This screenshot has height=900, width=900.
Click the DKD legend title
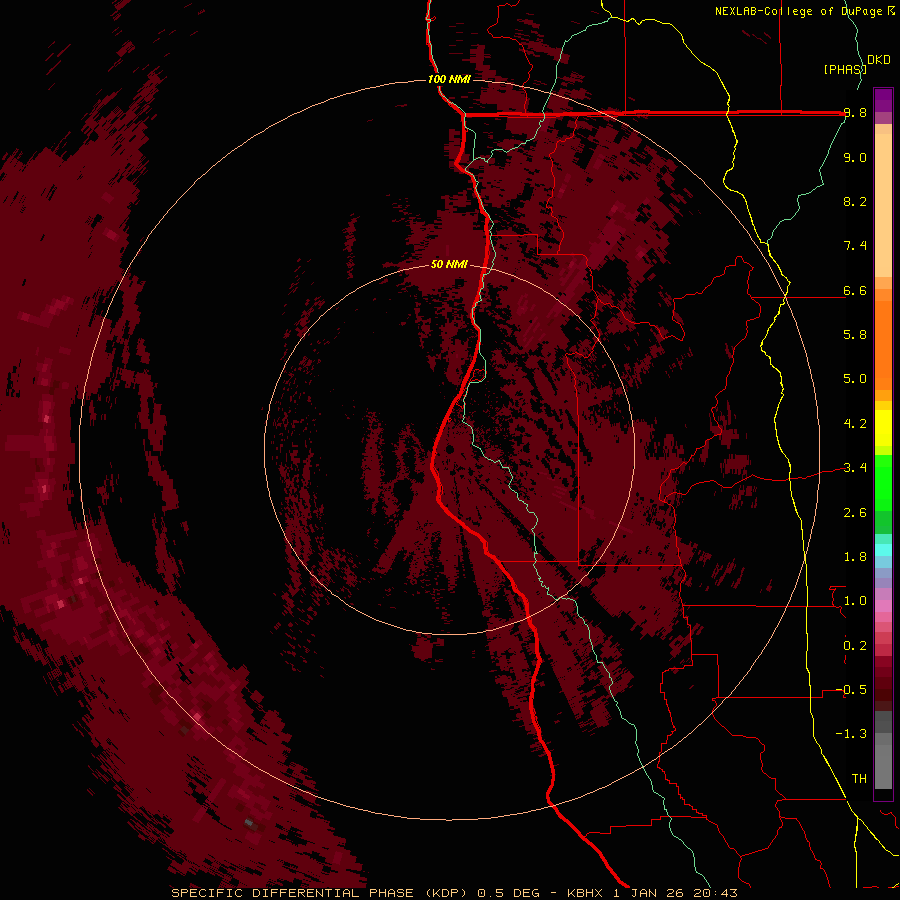click(878, 60)
